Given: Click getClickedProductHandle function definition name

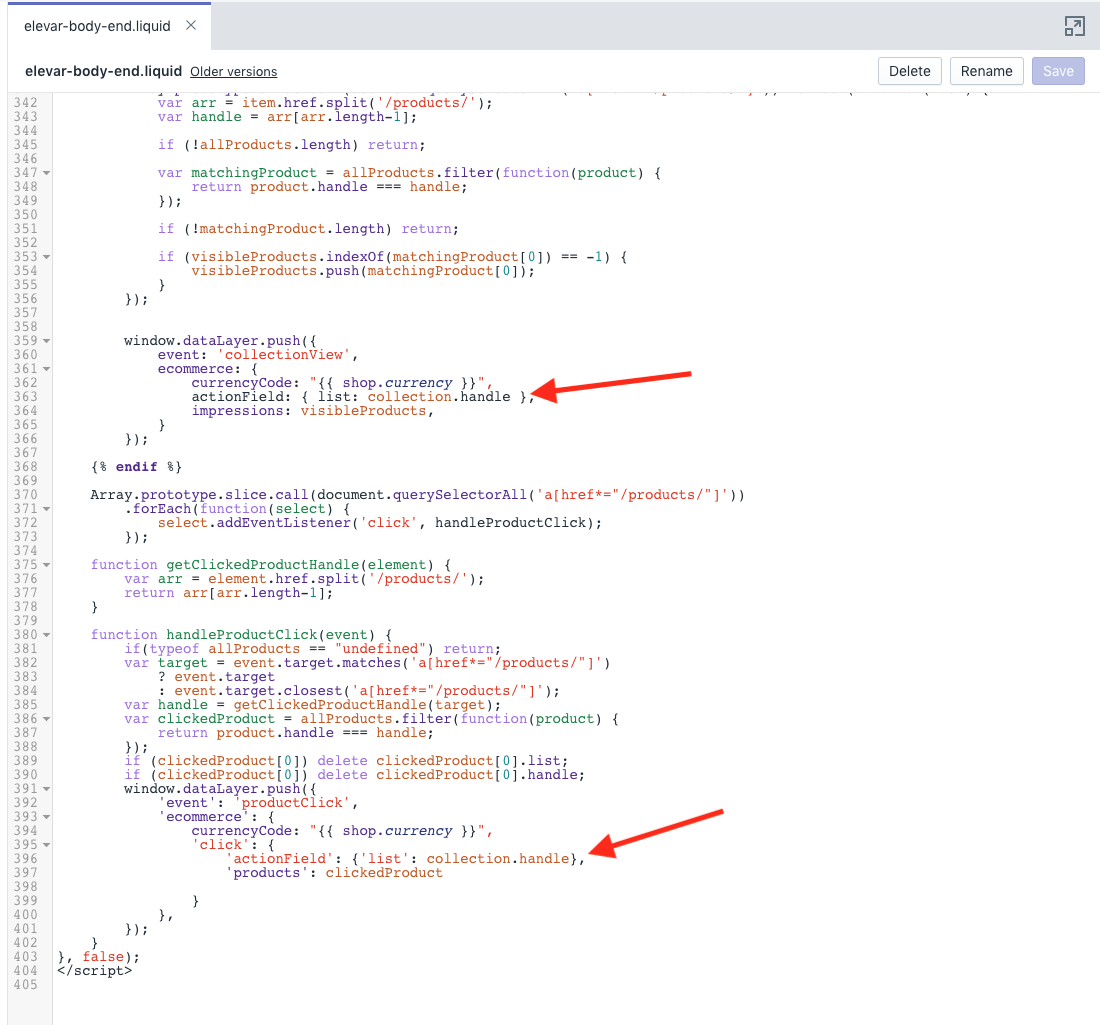Looking at the screenshot, I should click(x=262, y=565).
